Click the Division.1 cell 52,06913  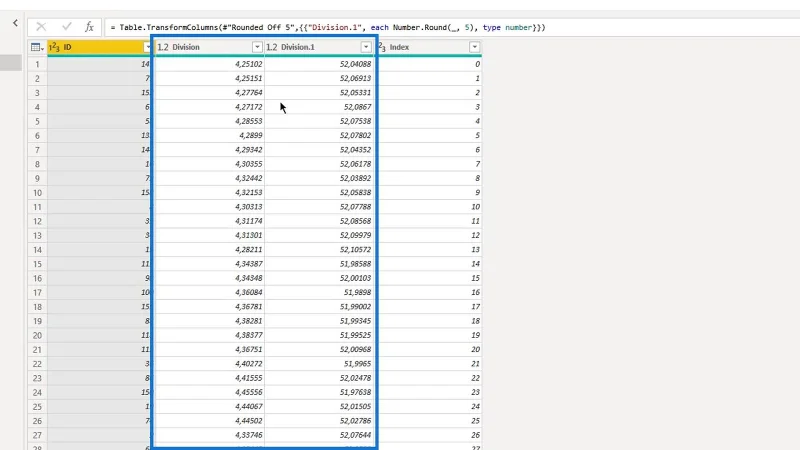point(319,78)
